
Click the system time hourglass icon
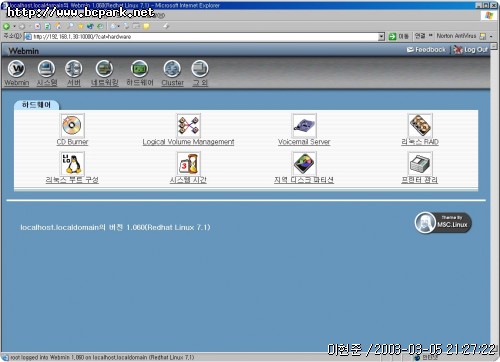188,163
